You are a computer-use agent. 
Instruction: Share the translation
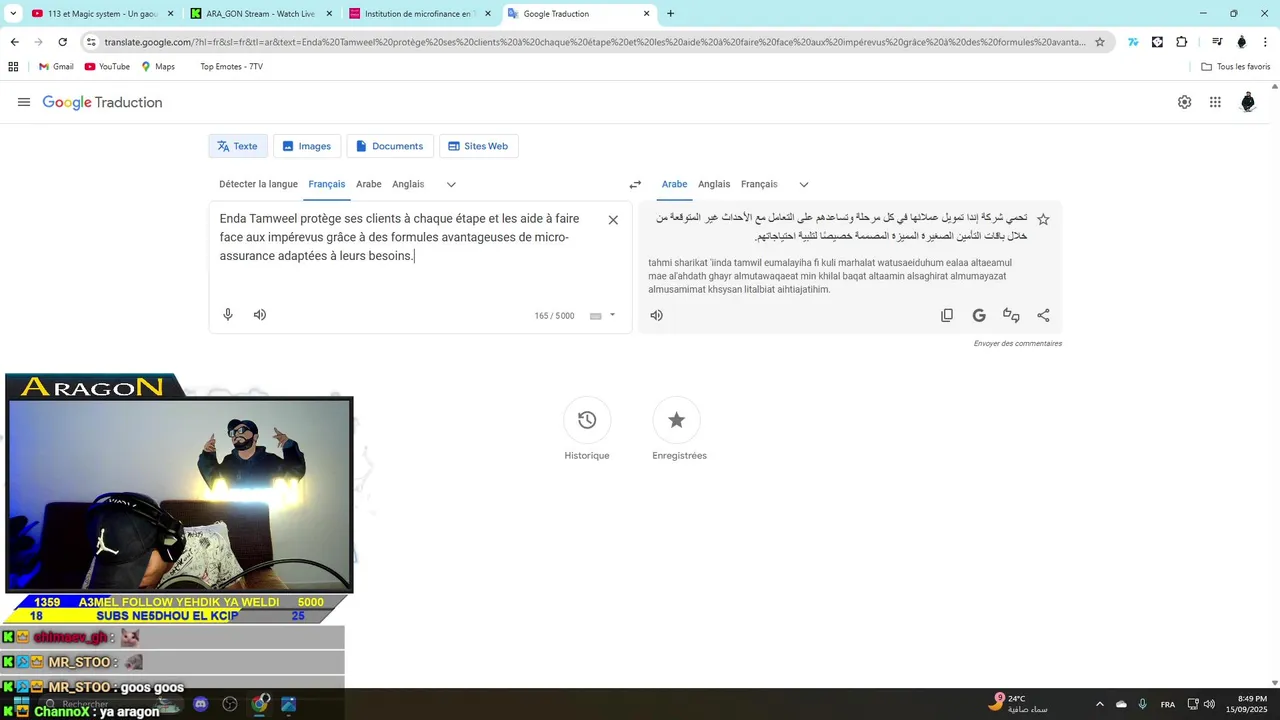pyautogui.click(x=1043, y=315)
